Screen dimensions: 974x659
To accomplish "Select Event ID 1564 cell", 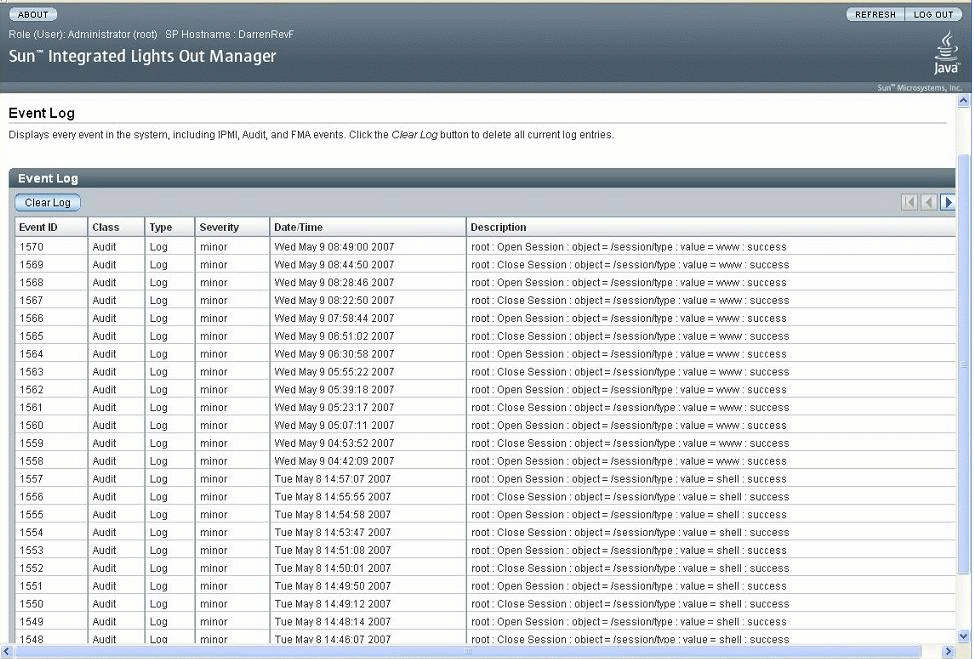I will pos(51,354).
